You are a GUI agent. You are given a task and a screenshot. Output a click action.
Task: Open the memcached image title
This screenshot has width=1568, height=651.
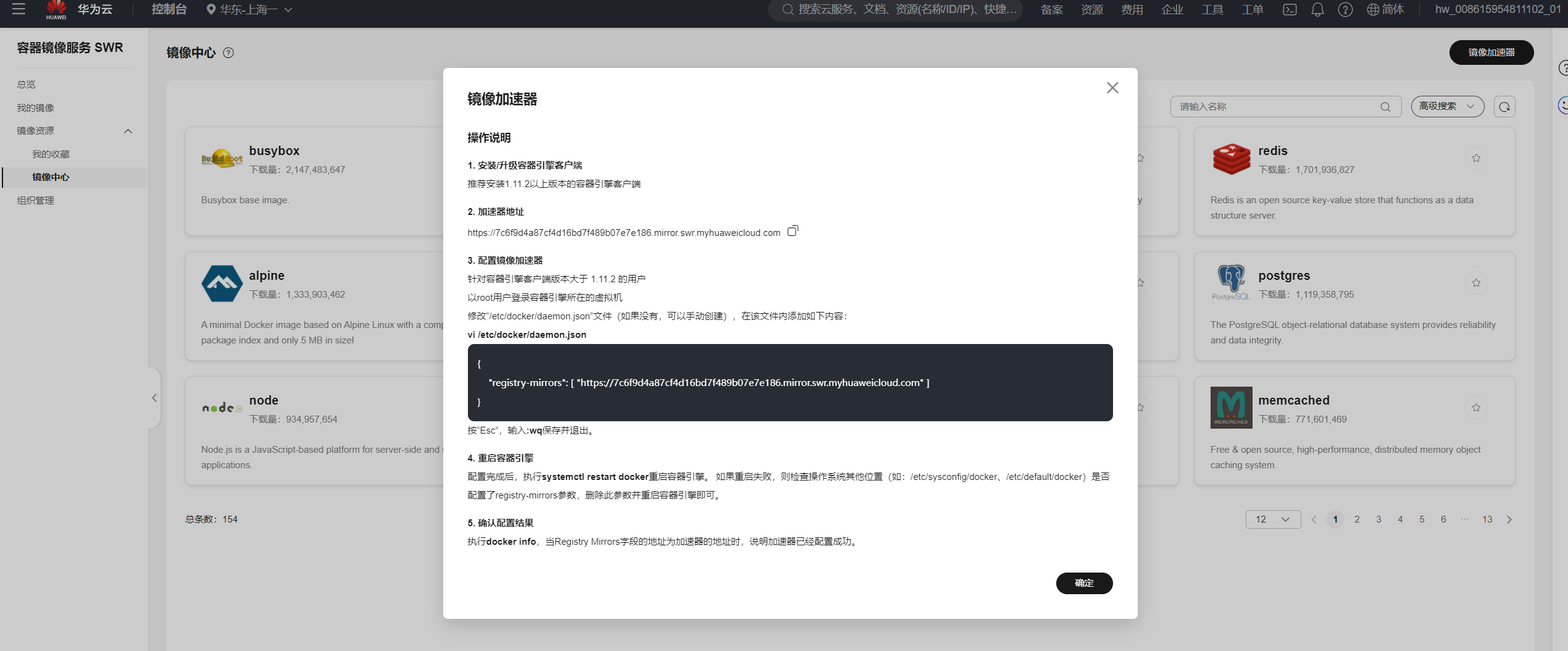[x=1293, y=400]
